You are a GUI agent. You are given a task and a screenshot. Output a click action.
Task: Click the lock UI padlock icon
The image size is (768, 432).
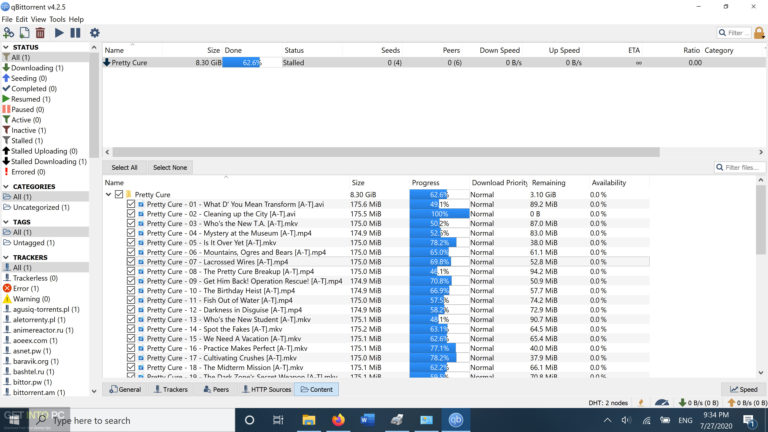[x=759, y=33]
